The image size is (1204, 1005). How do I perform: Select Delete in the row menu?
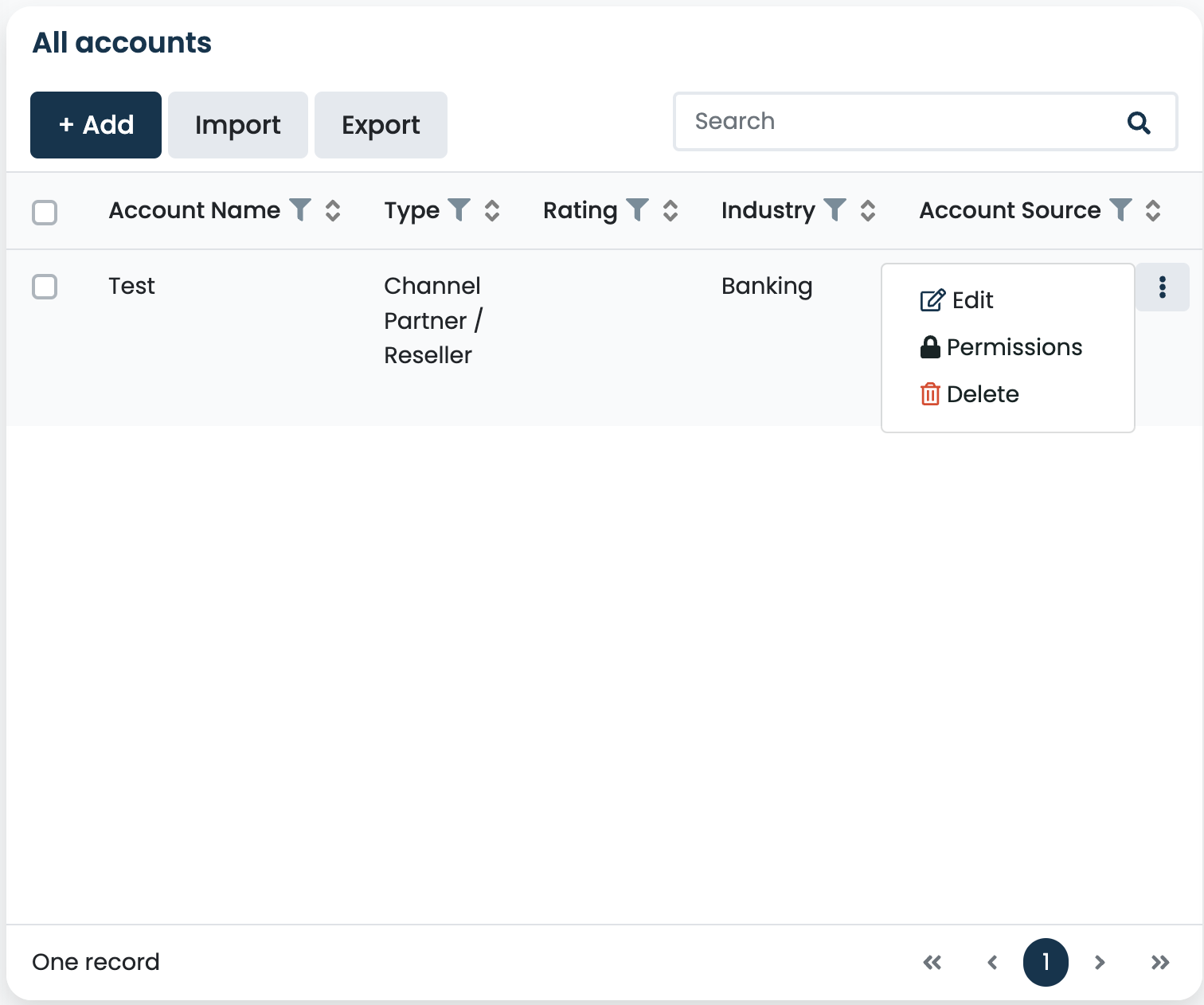[x=969, y=394]
